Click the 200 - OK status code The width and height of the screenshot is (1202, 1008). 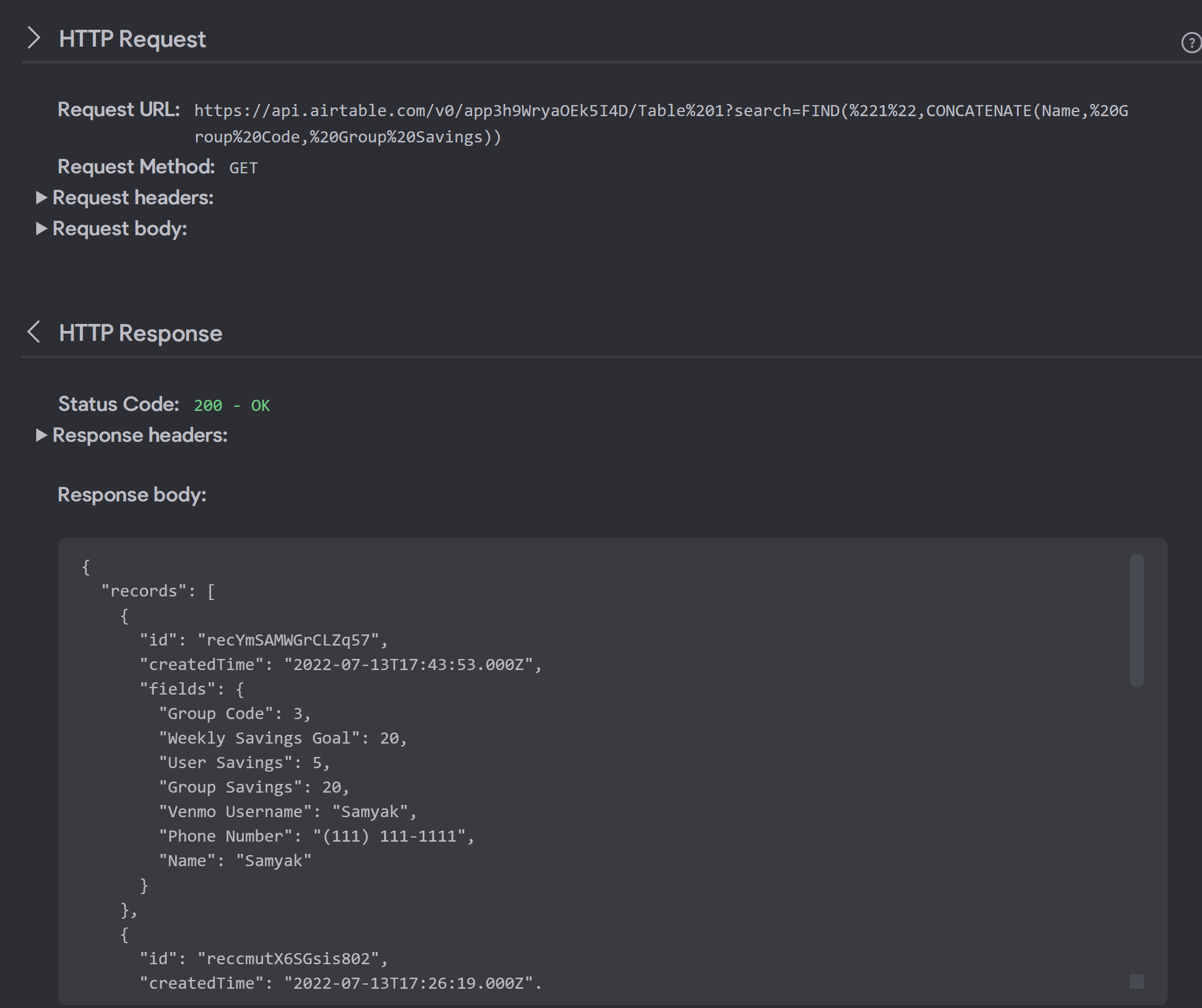(232, 406)
